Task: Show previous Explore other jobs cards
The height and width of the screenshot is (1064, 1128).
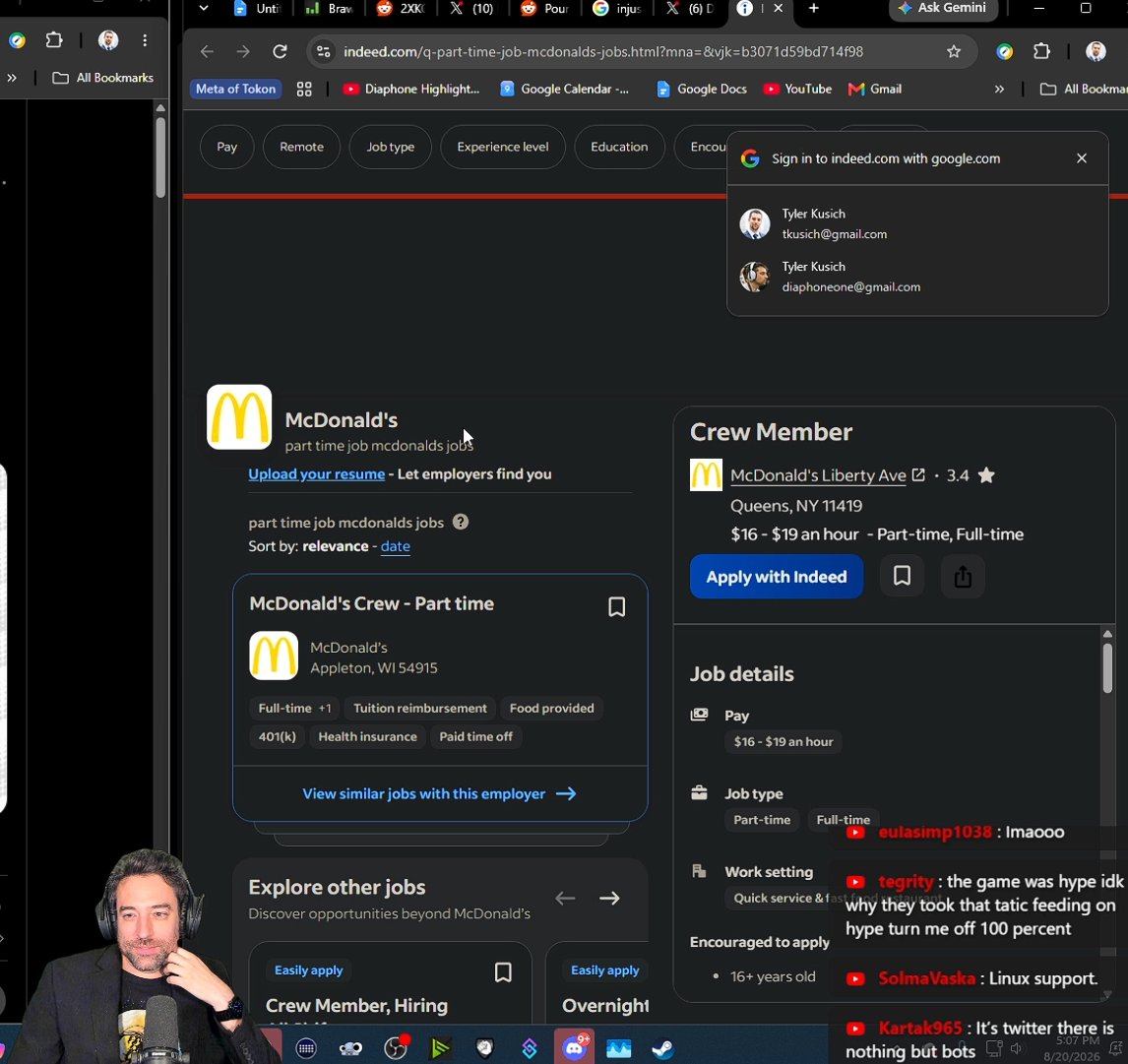Action: (x=565, y=899)
